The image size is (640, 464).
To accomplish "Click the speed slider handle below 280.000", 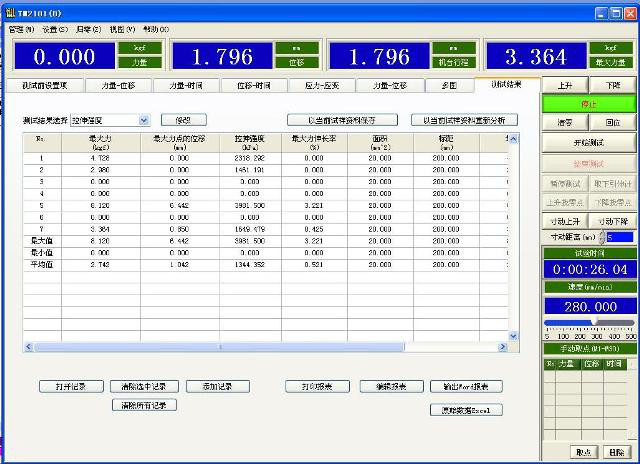I will [x=595, y=322].
